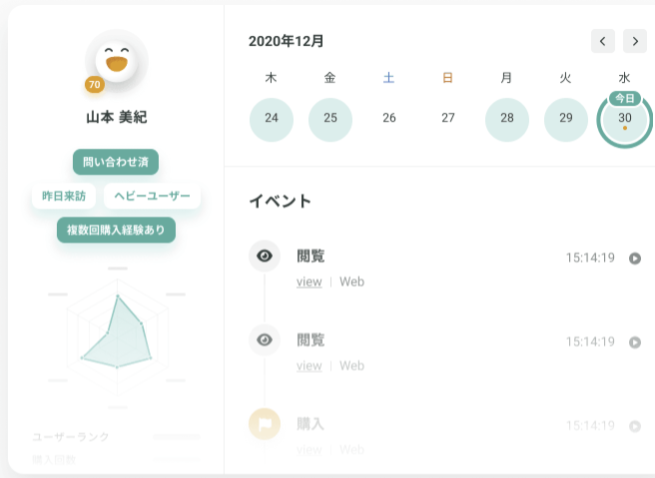Viewport: 655px width, 478px height.
Task: Open view link under first 閲覧 event
Action: 309,282
